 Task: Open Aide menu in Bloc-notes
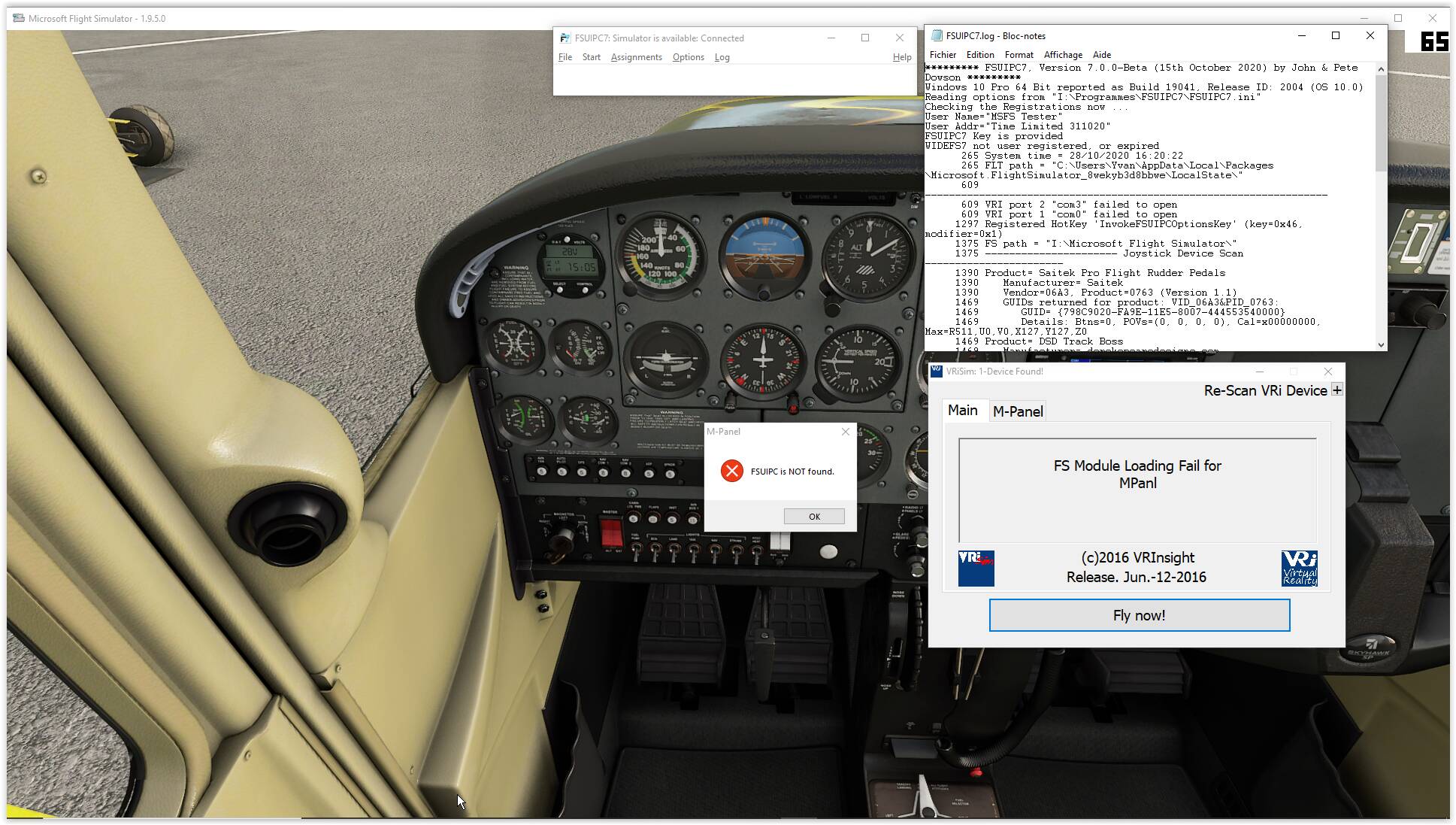pyautogui.click(x=1101, y=55)
